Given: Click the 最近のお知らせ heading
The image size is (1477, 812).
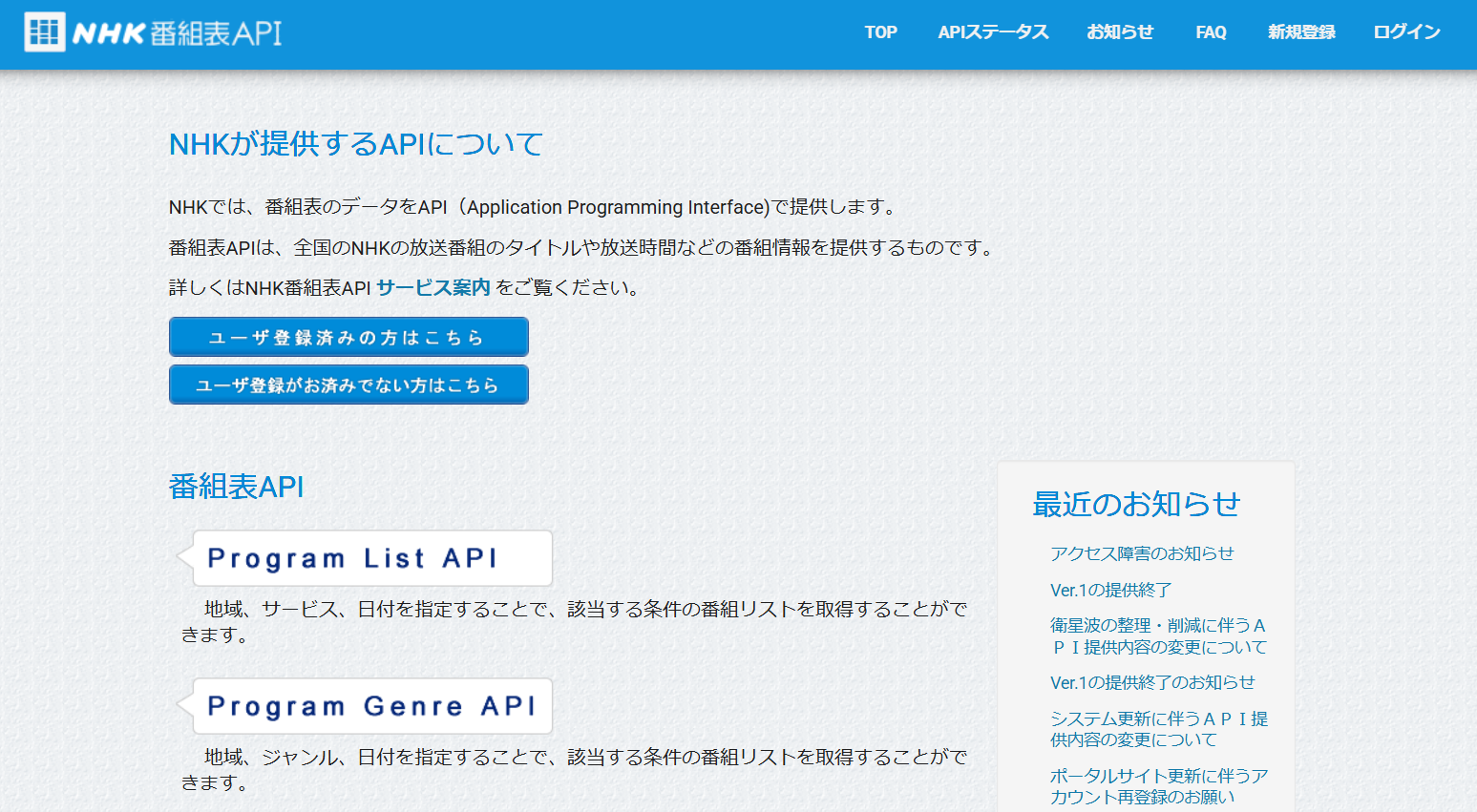Looking at the screenshot, I should (x=1136, y=504).
